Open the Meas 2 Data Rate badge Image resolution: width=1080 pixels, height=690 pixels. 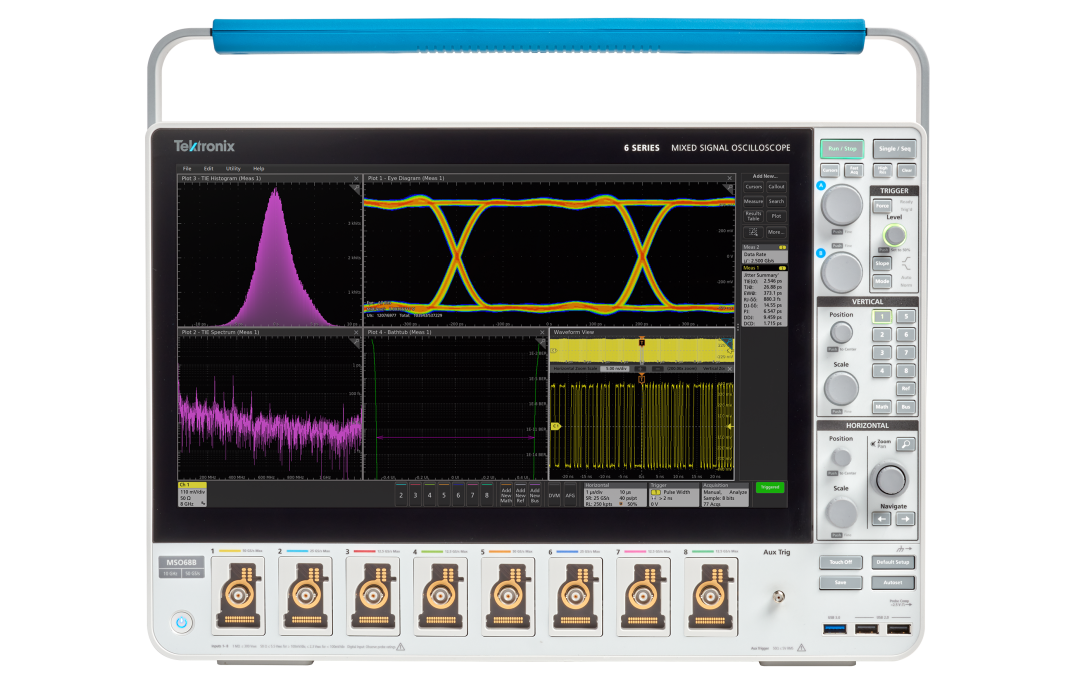tap(765, 253)
